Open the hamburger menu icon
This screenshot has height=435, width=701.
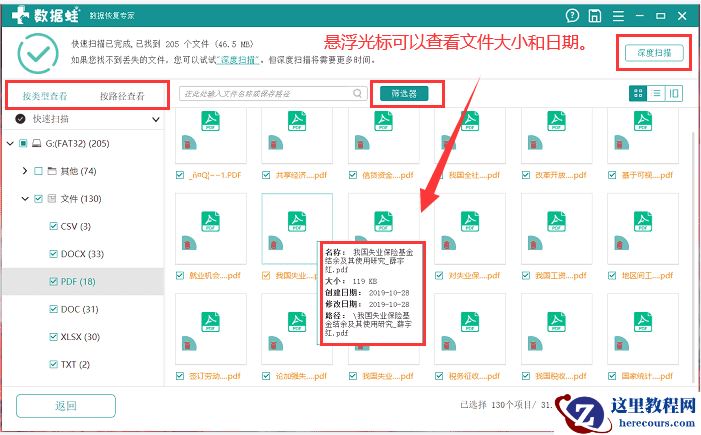point(618,16)
